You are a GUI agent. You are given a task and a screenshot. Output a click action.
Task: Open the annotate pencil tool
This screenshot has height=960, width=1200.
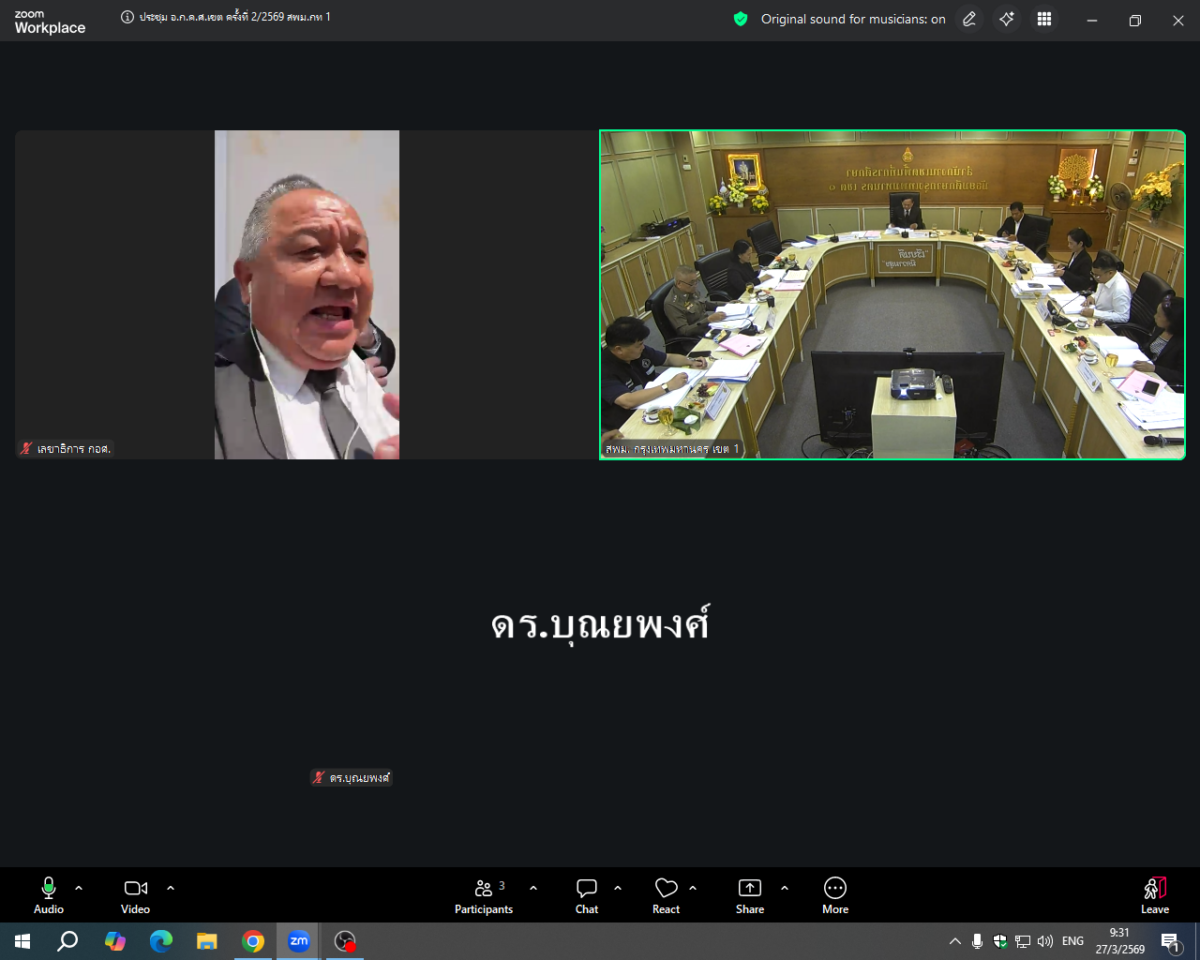968,19
